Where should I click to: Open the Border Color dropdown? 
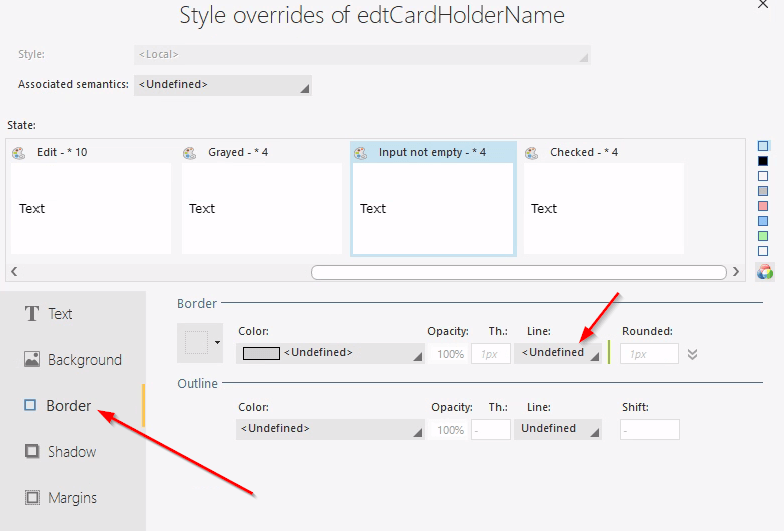click(331, 353)
